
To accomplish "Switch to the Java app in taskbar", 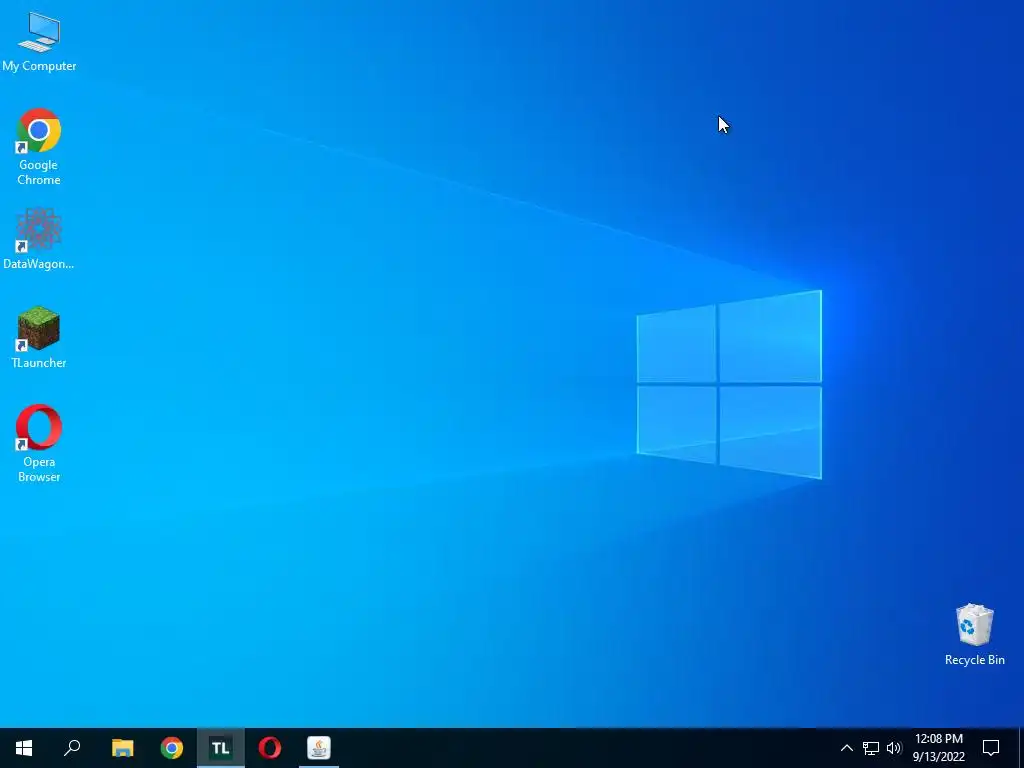I will coord(319,748).
